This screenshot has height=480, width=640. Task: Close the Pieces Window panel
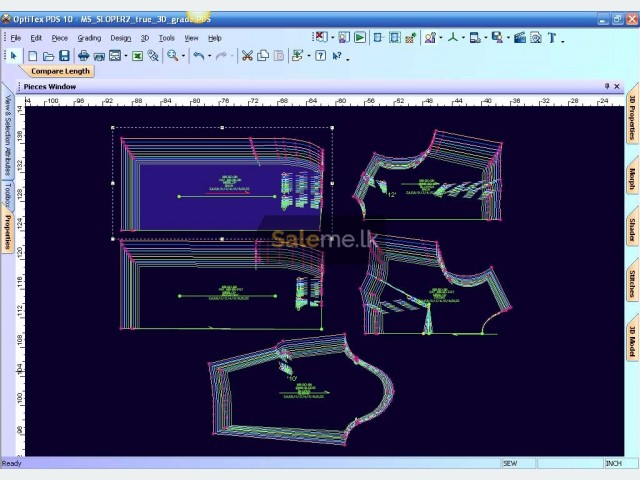point(617,86)
